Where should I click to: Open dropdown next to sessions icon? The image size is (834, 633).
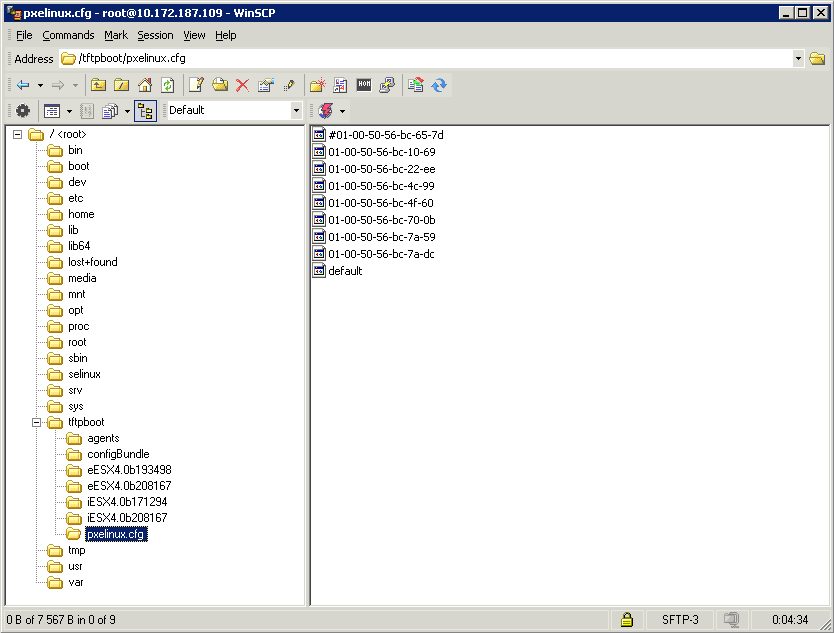[127, 111]
